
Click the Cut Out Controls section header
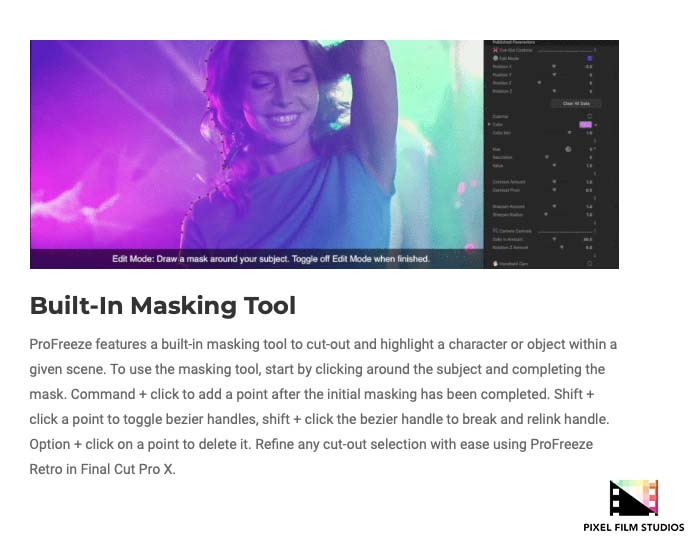click(515, 50)
